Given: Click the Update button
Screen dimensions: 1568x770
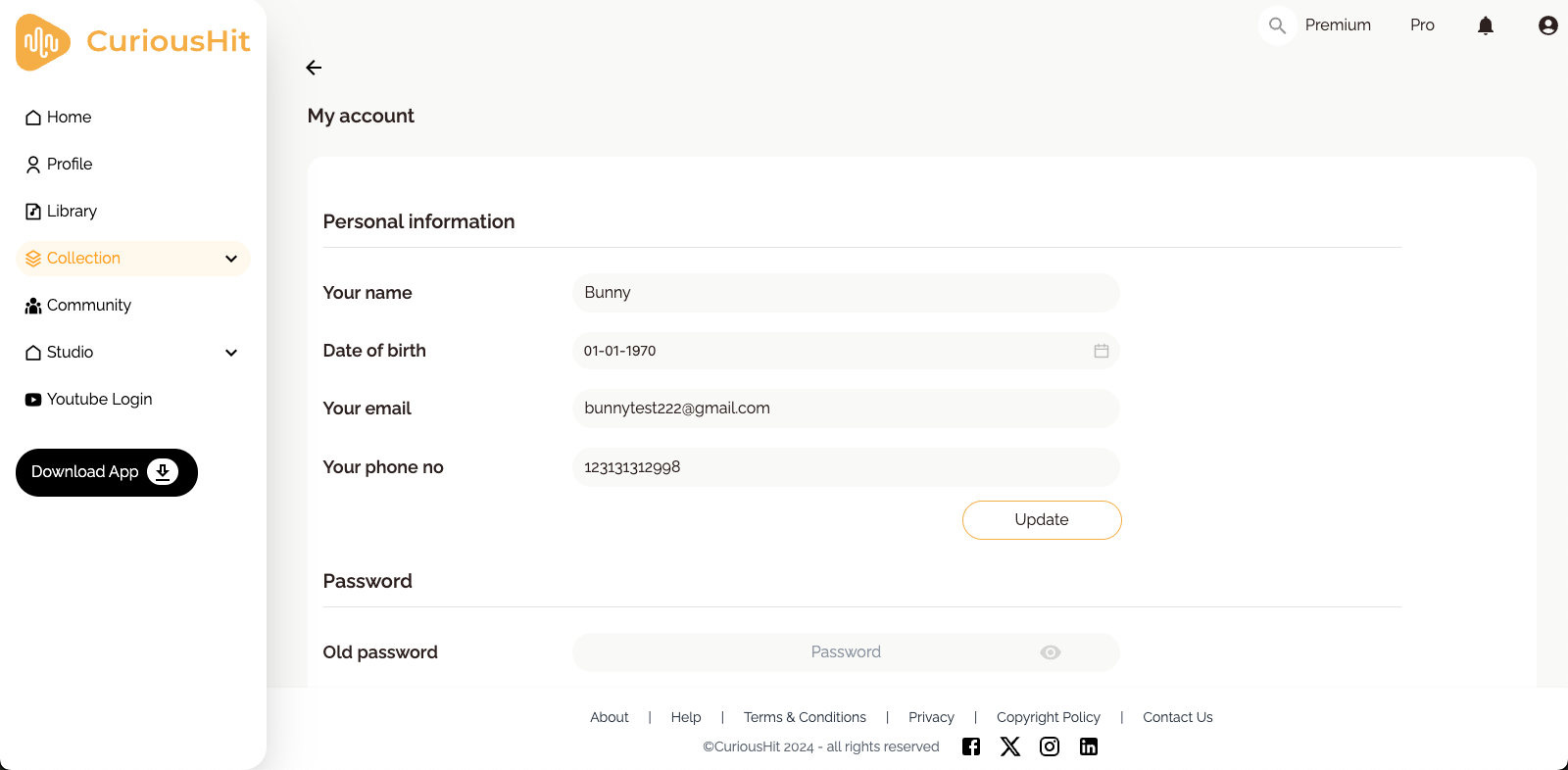Looking at the screenshot, I should pyautogui.click(x=1042, y=520).
